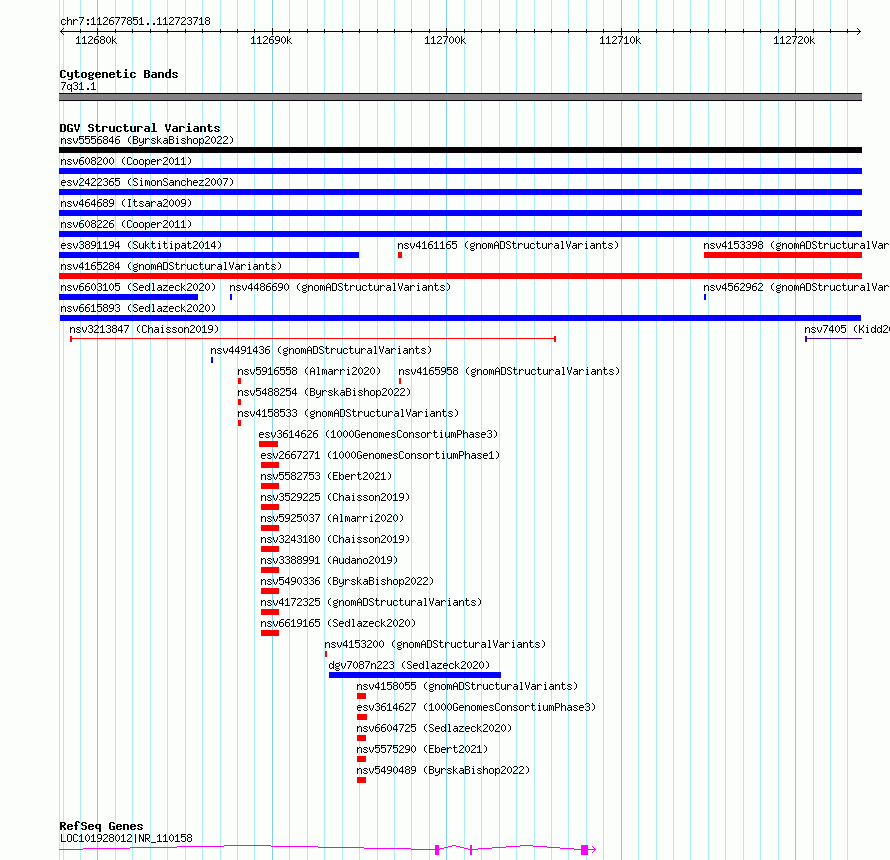Click the nsv7405 variant label

pyautogui.click(x=847, y=329)
